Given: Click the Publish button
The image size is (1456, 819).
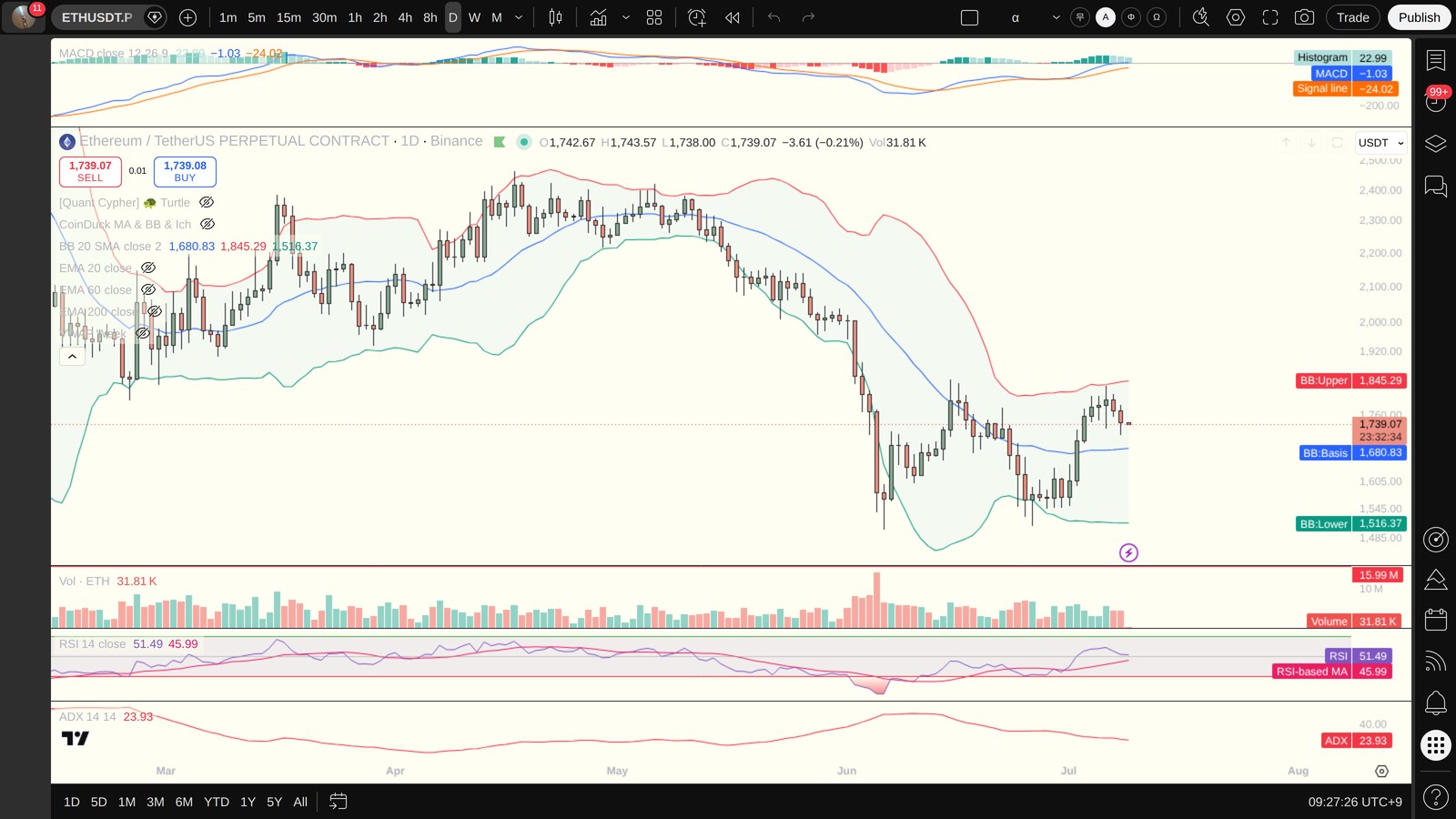Looking at the screenshot, I should point(1419,17).
